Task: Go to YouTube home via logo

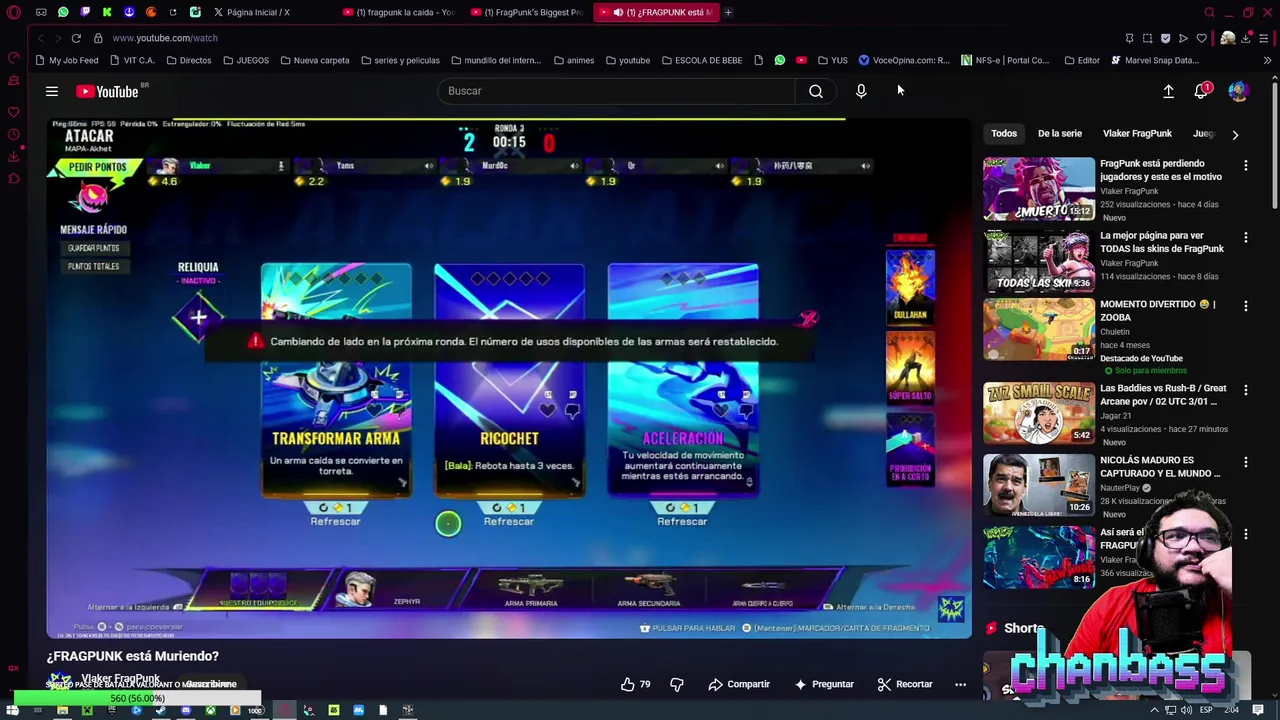Action: click(x=107, y=91)
